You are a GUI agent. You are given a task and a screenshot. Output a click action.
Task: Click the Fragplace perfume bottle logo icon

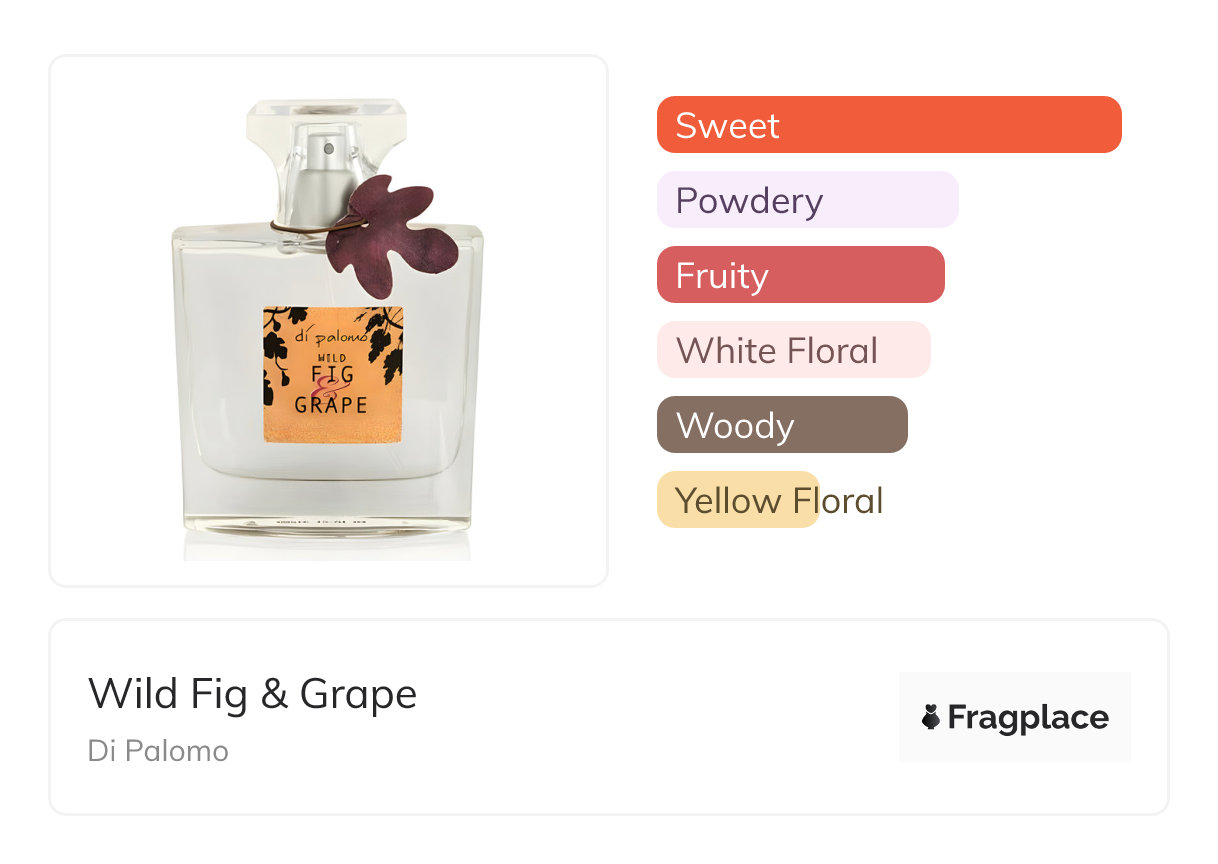(x=931, y=717)
